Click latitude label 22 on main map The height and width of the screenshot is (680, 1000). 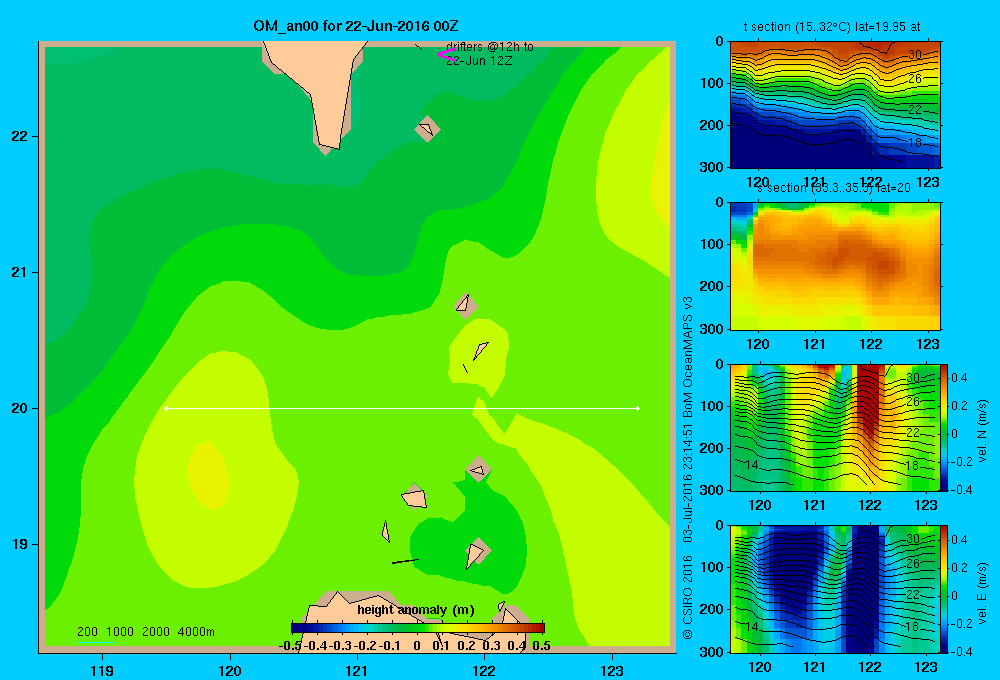click(x=20, y=137)
